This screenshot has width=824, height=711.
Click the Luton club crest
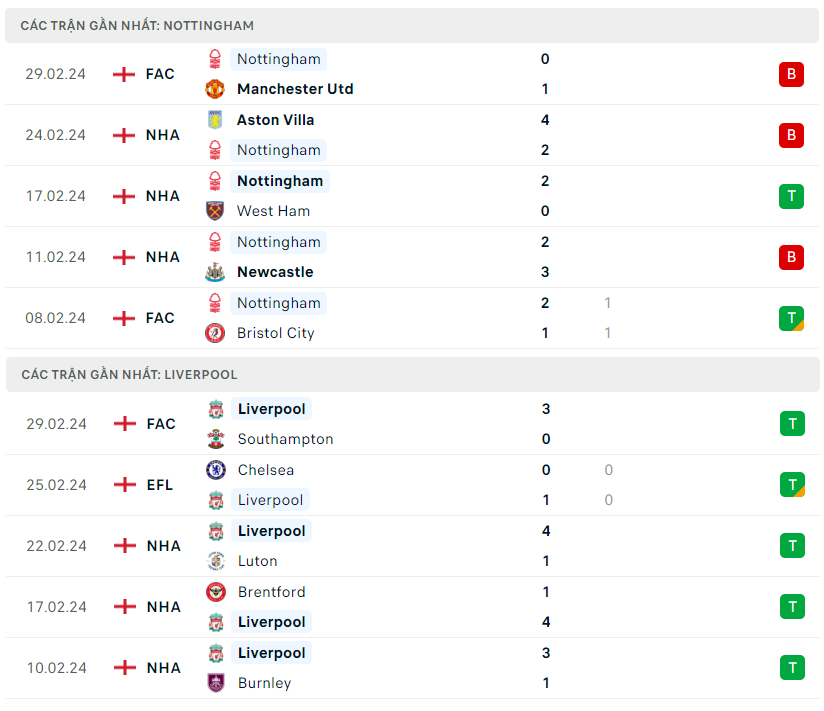click(x=216, y=561)
